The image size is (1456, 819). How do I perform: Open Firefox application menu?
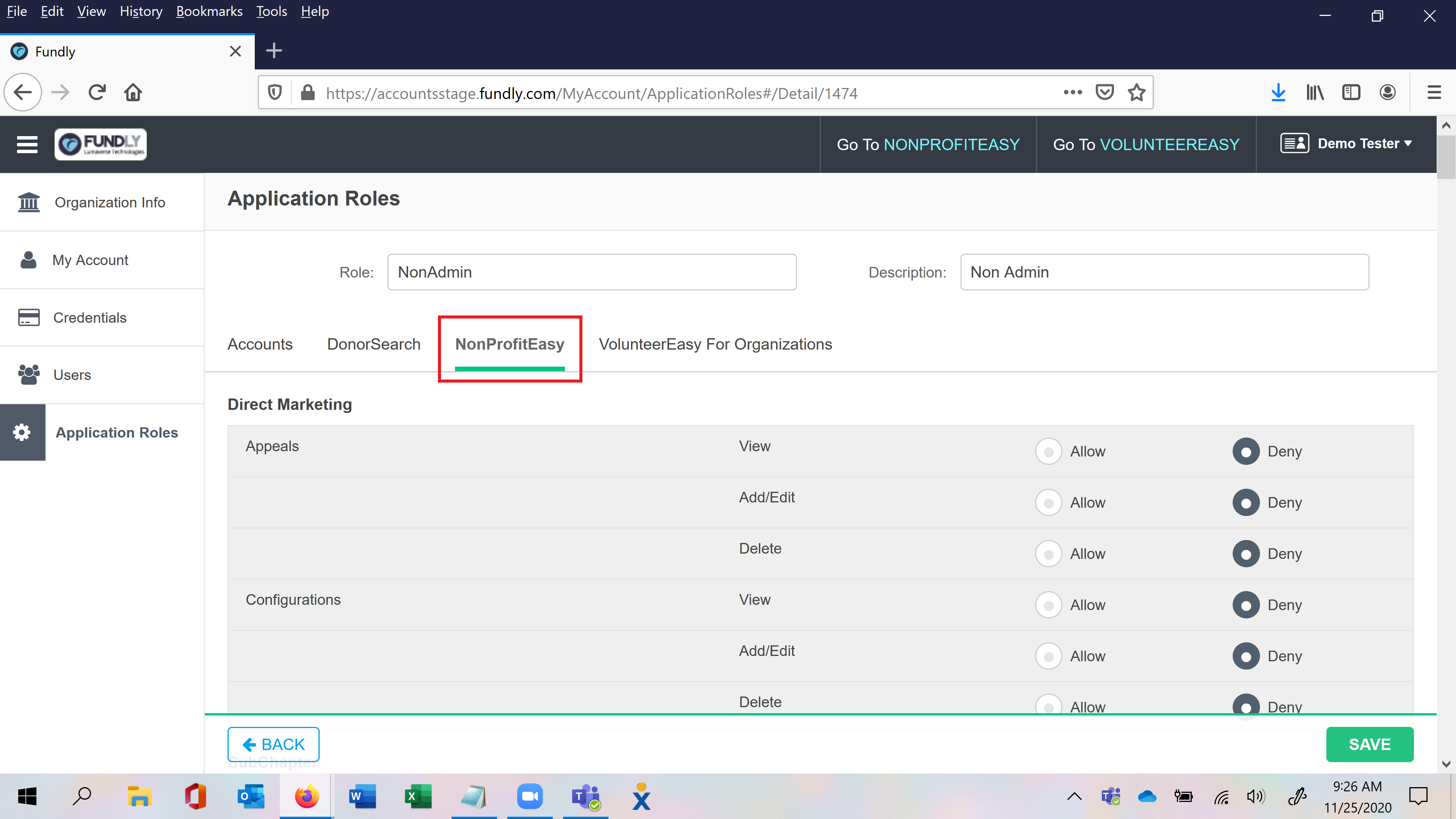1434,93
